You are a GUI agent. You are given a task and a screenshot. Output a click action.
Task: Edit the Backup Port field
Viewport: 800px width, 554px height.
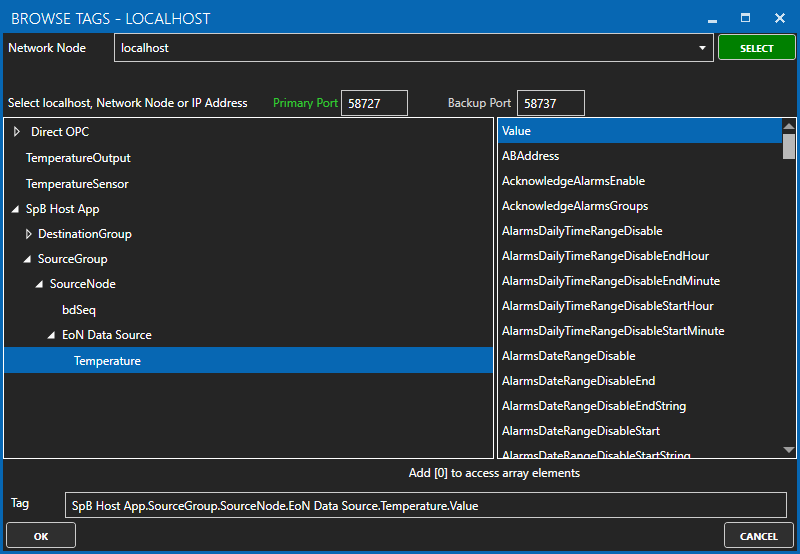click(551, 103)
